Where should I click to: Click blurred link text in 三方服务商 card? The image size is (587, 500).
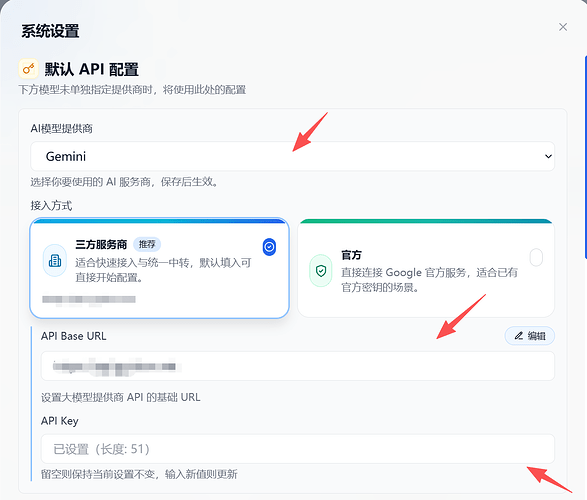[89, 299]
